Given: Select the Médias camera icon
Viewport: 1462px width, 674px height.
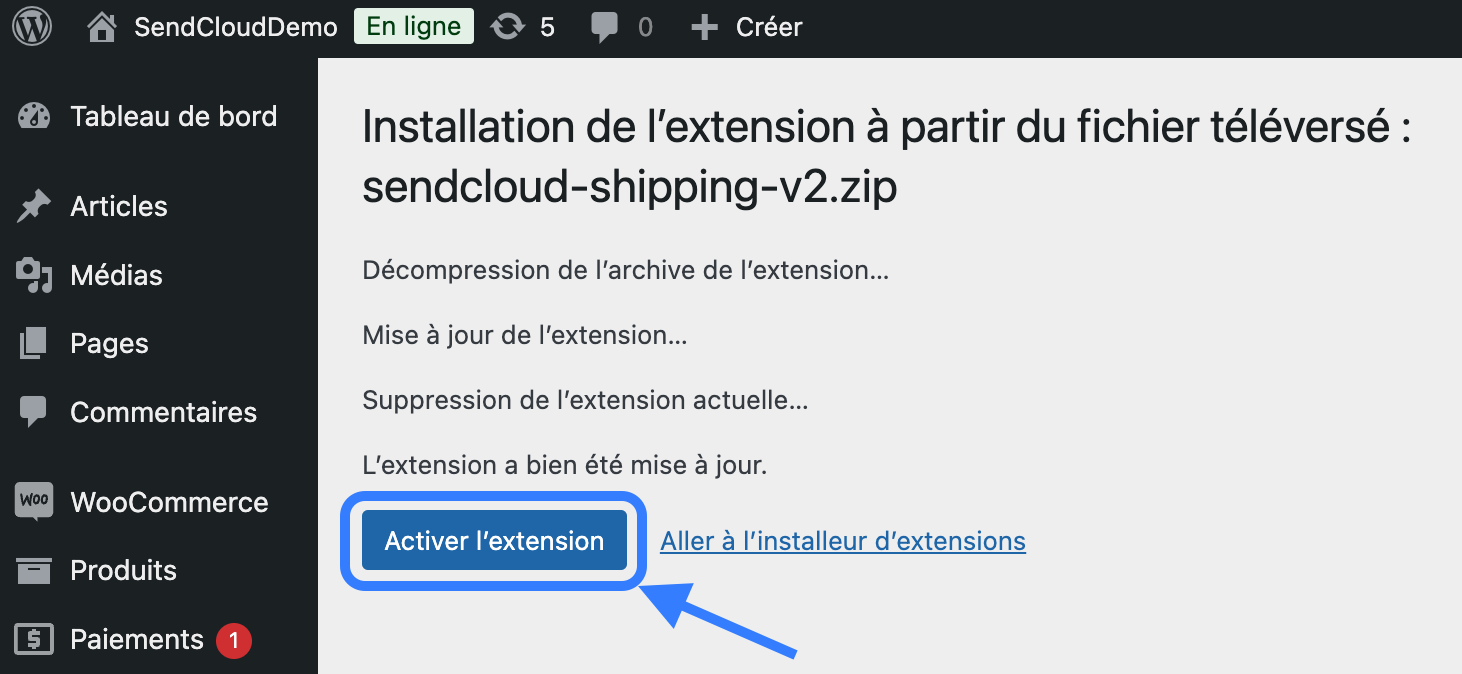Looking at the screenshot, I should (x=34, y=275).
